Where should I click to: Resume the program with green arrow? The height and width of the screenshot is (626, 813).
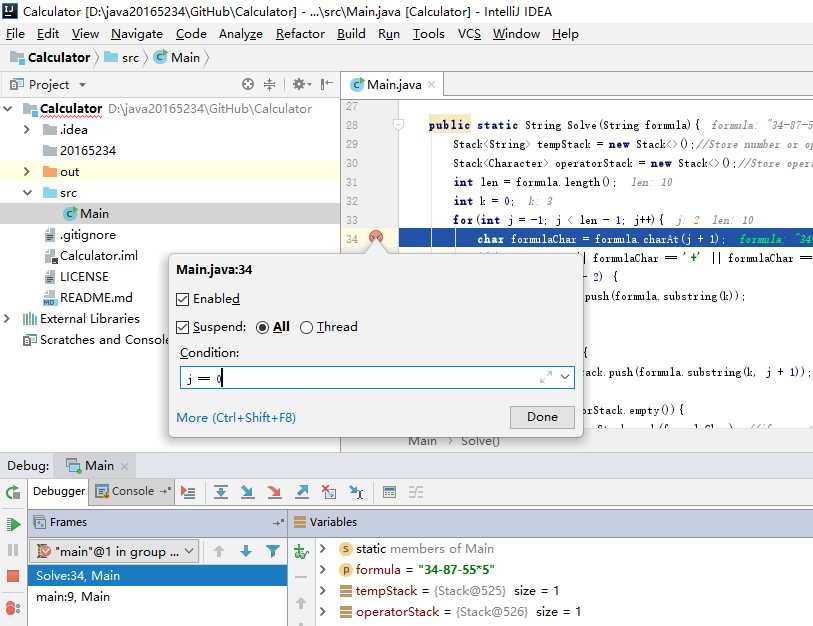point(13,524)
